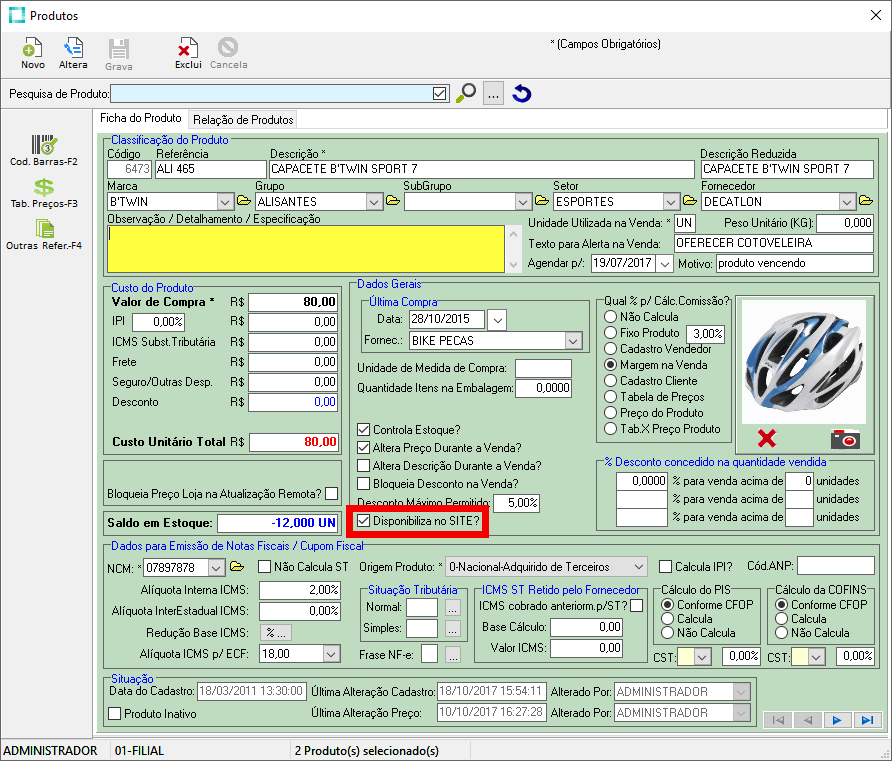Viewport: 892px width, 761px height.
Task: Click the camera icon under product photo
Action: (x=845, y=438)
